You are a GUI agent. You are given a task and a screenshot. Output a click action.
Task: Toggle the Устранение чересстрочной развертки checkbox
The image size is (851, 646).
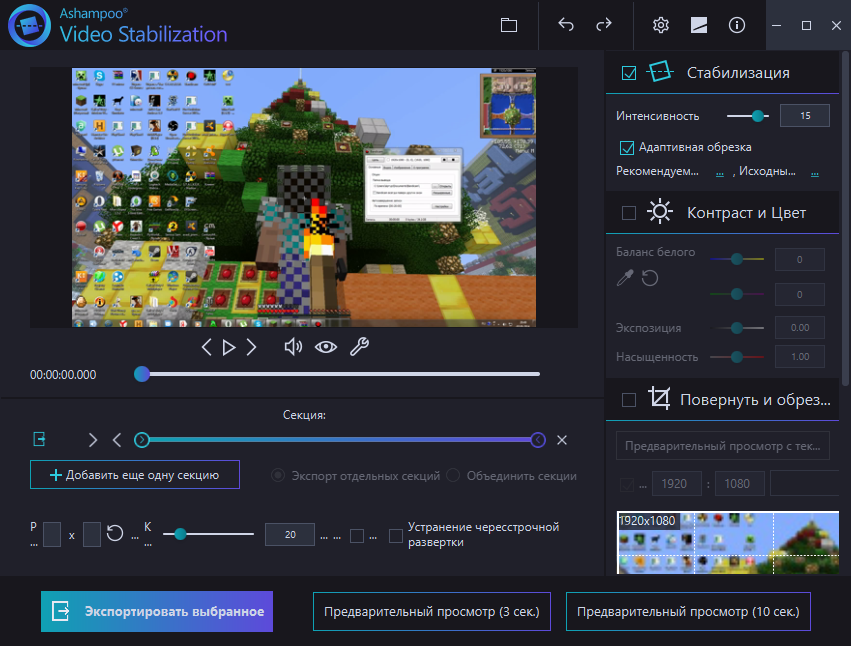396,536
